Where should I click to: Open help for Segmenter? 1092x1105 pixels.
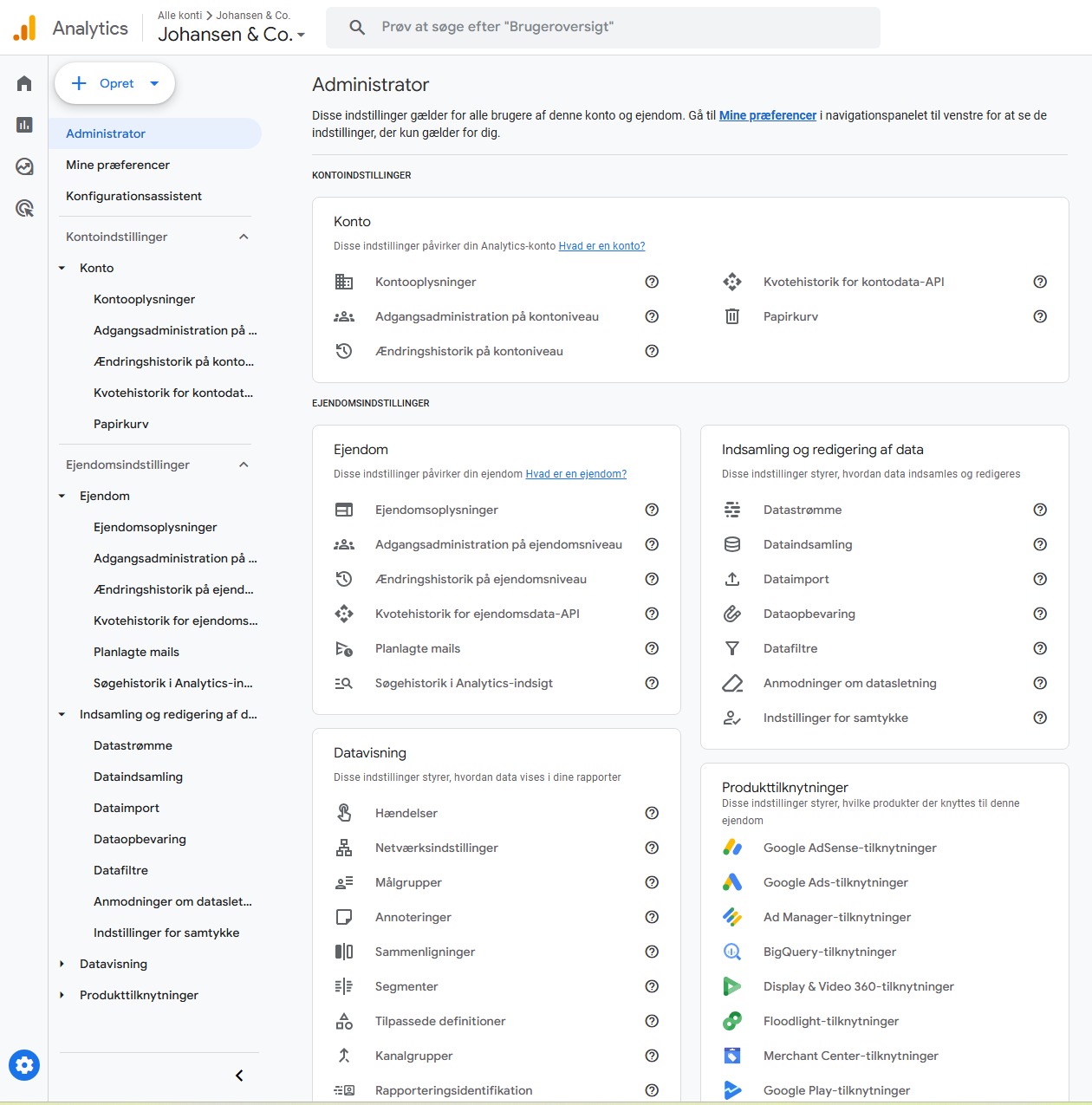pos(652,986)
